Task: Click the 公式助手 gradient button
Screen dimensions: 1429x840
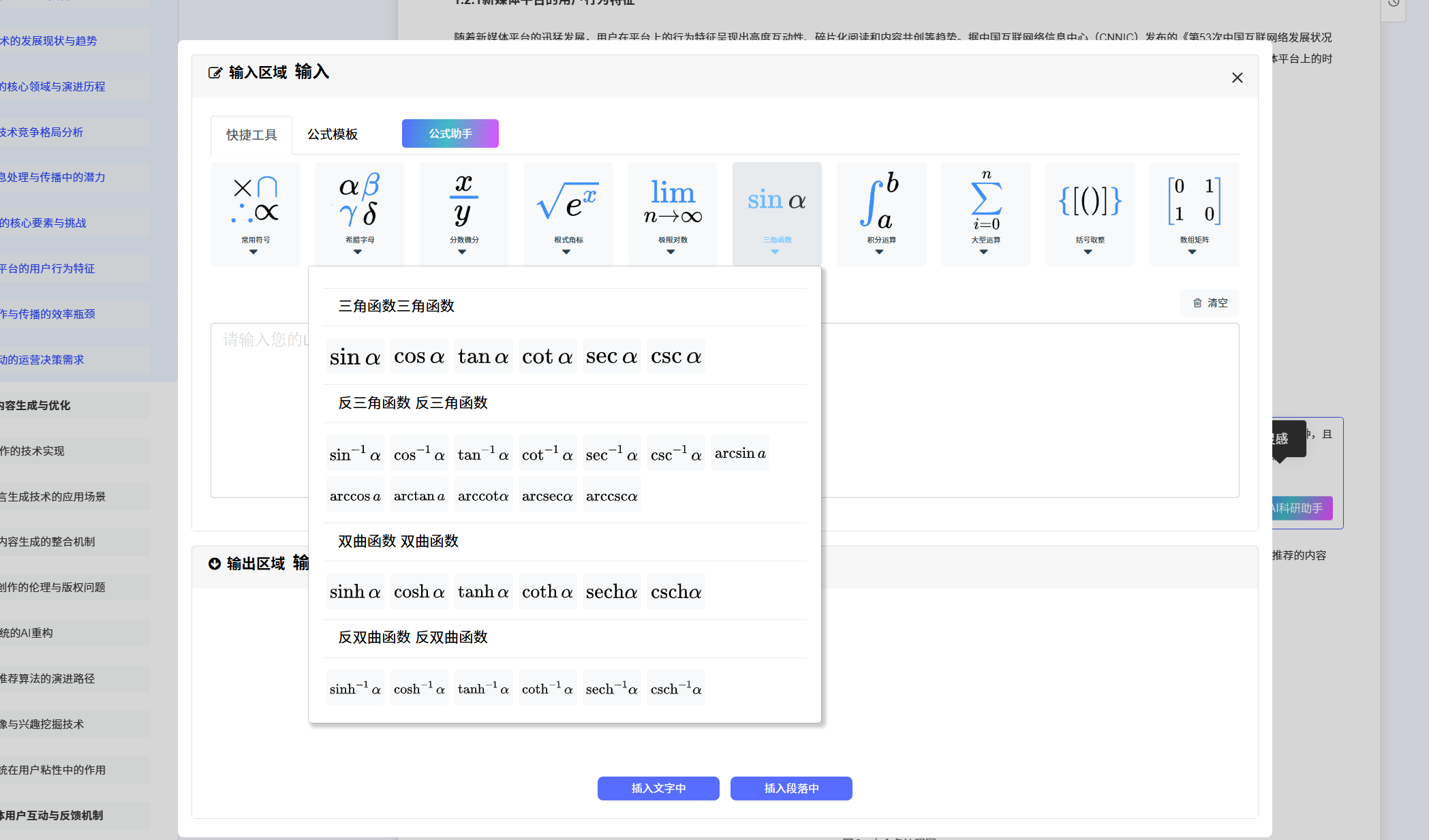Action: pos(450,134)
